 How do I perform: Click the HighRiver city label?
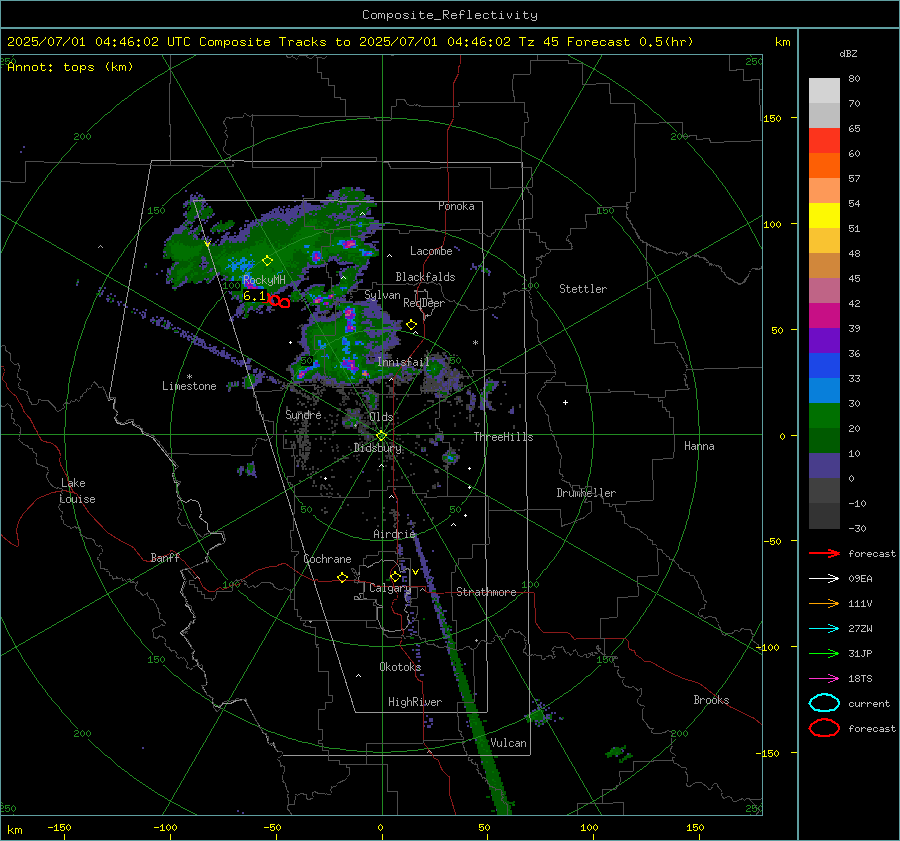(x=415, y=702)
